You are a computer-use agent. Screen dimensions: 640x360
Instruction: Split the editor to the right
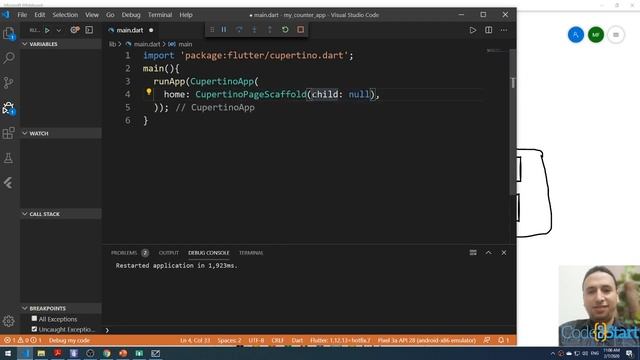click(489, 30)
